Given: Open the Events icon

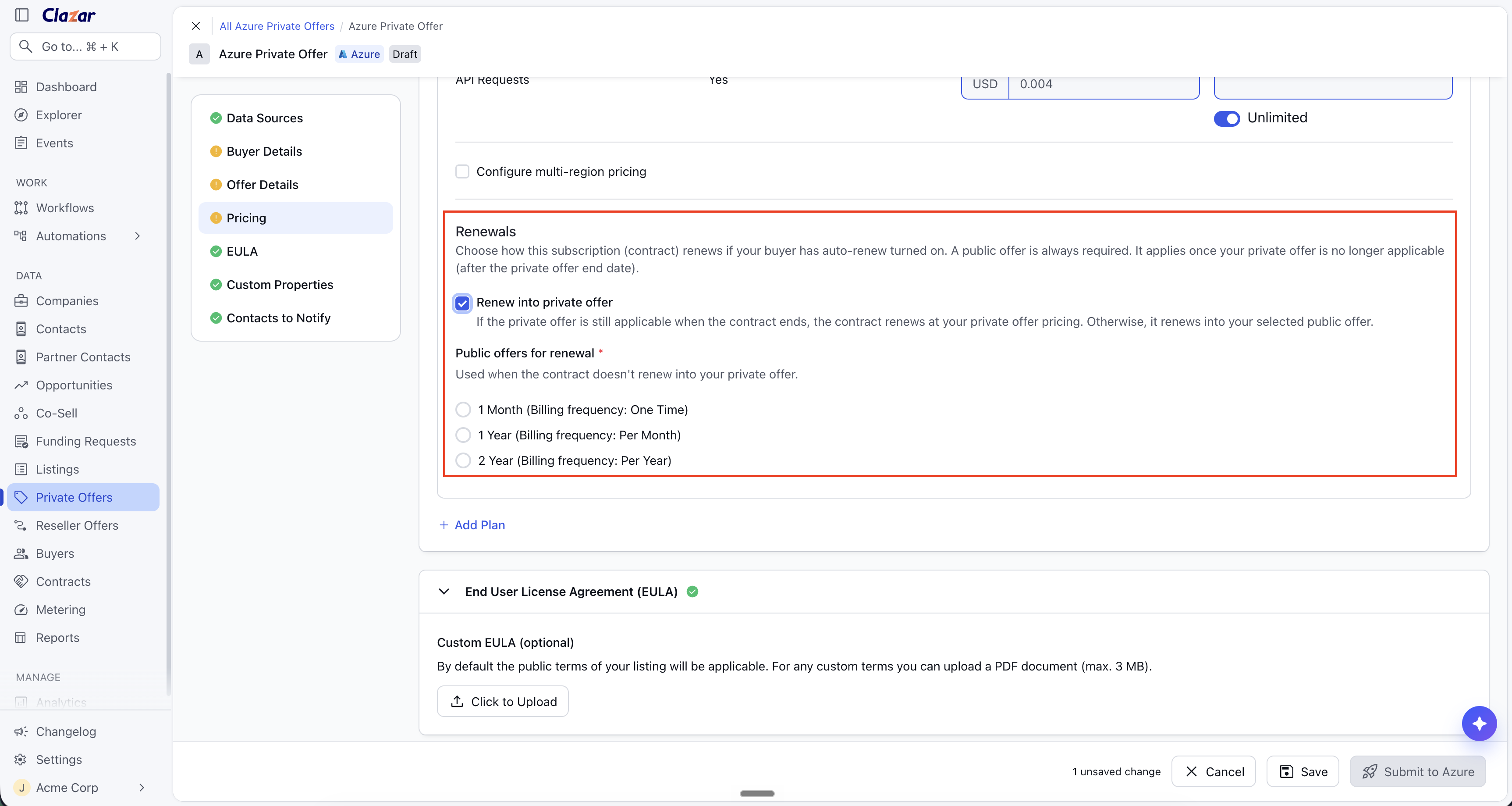Looking at the screenshot, I should click(x=21, y=143).
